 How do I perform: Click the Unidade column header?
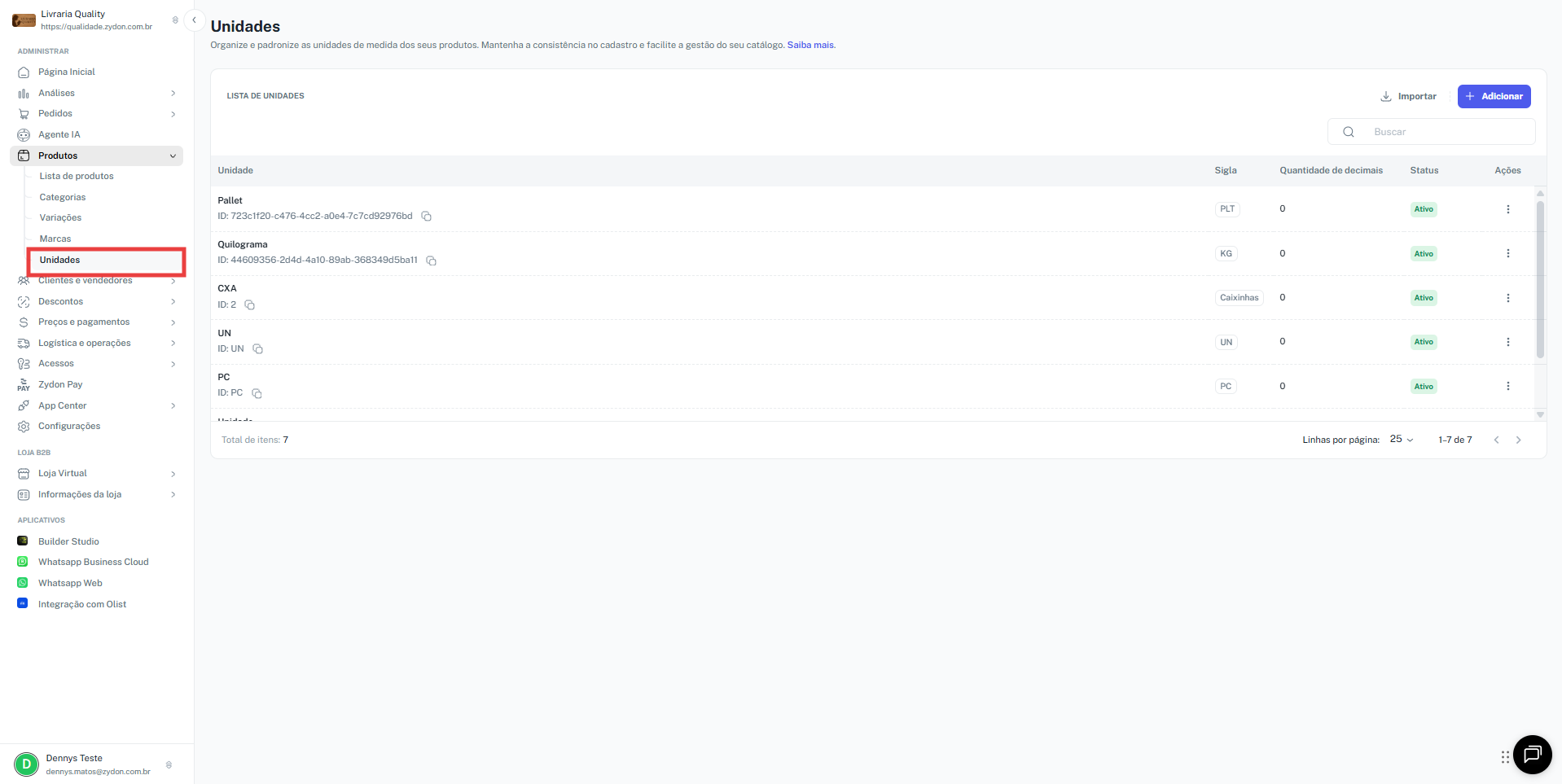click(x=235, y=170)
